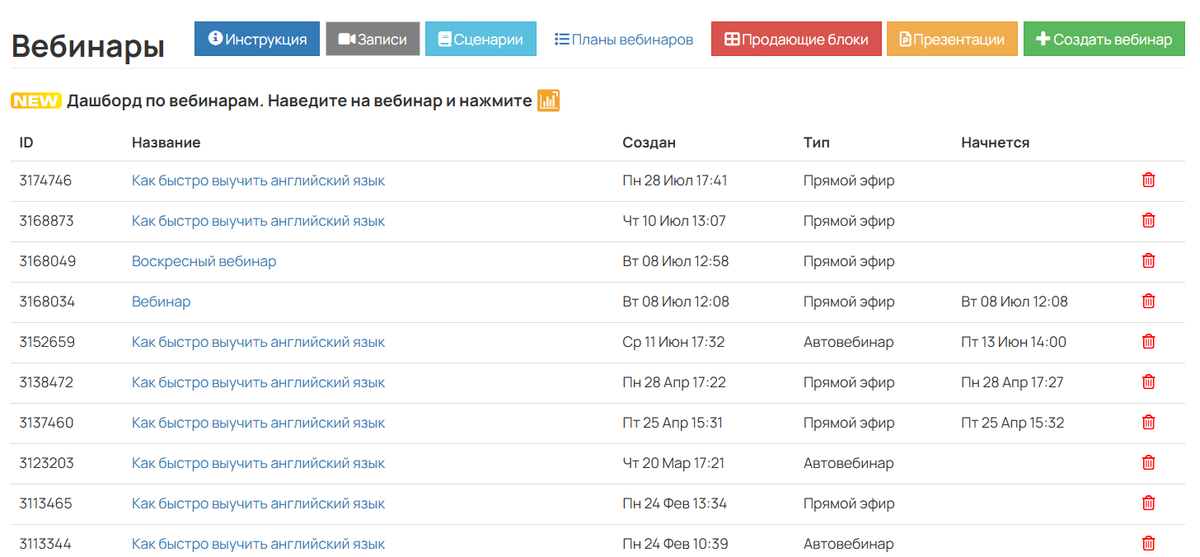The width and height of the screenshot is (1200, 557).
Task: Click Создать вебинар green button
Action: [1104, 40]
